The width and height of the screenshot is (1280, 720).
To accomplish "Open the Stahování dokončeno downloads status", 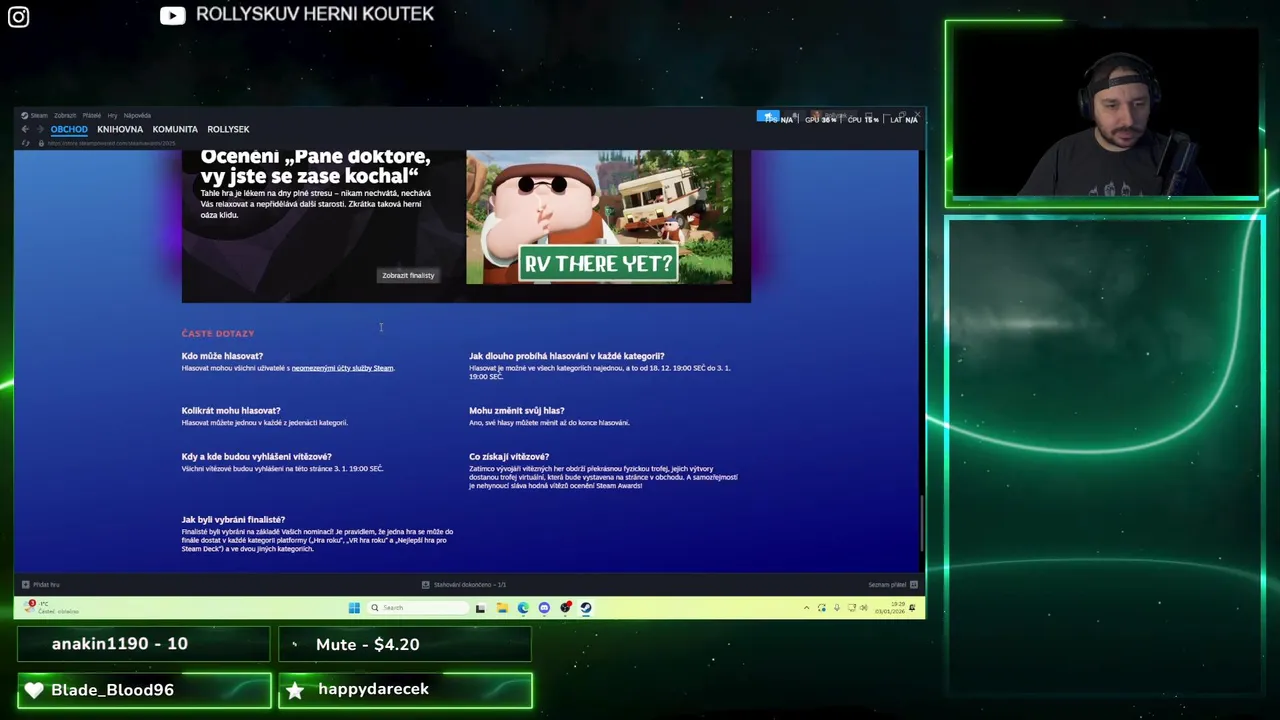I will (x=464, y=585).
